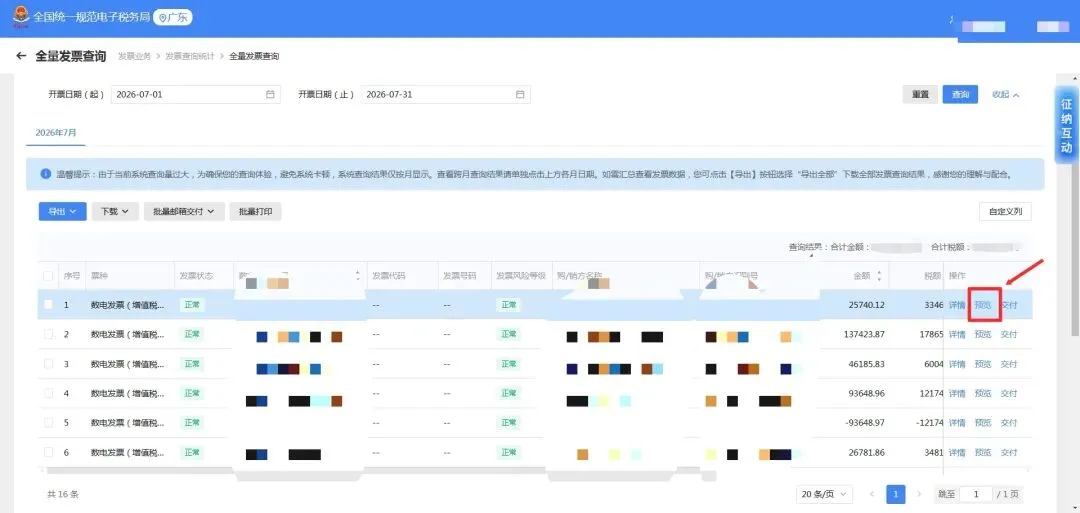Click the back arrow beside 全量发票查询
The height and width of the screenshot is (513, 1080).
(21, 56)
